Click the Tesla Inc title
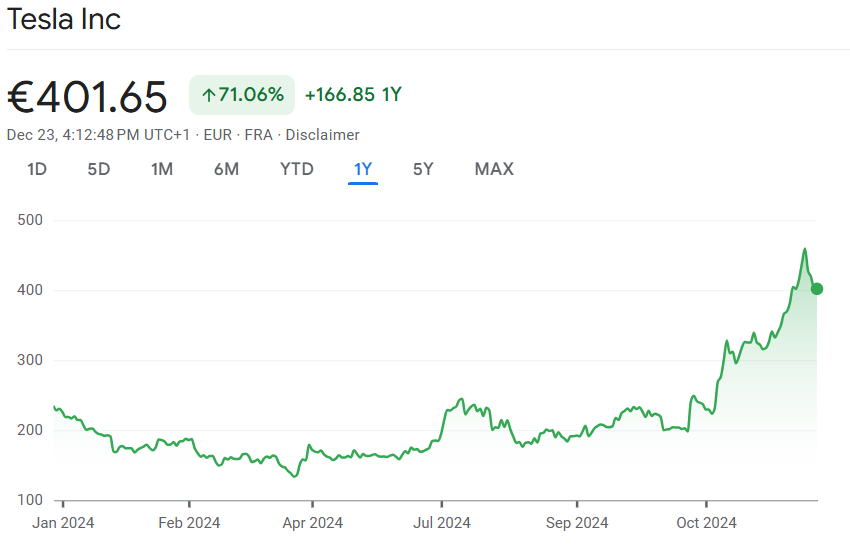This screenshot has height=546, width=850. click(63, 20)
